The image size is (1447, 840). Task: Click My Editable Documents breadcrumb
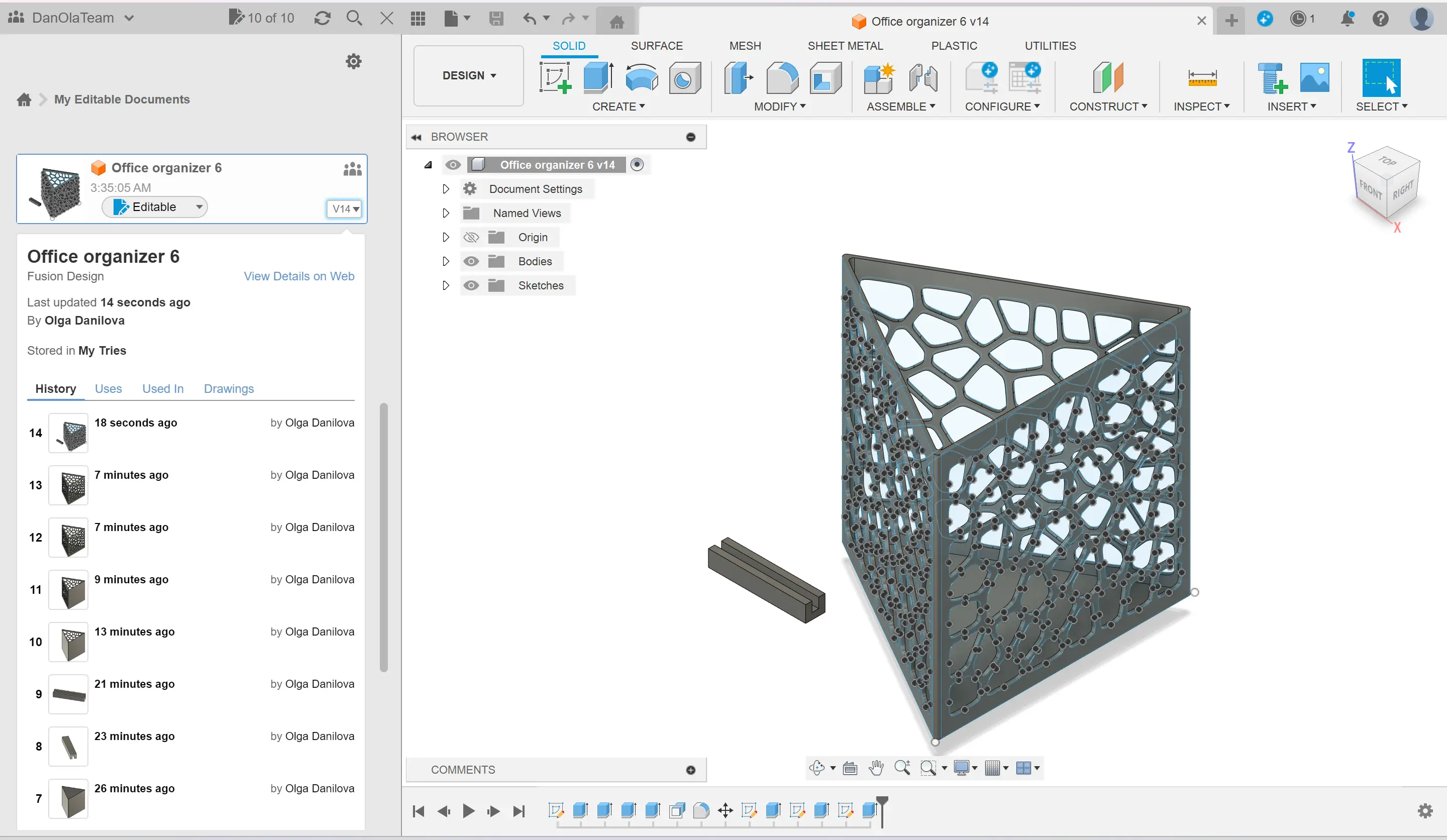click(122, 99)
